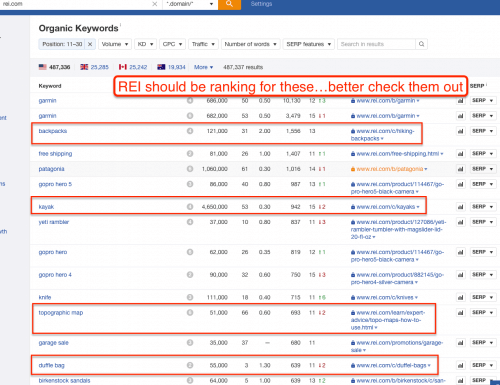Focus the Search in results field
Viewport: 500px width, 385px height.
tap(376, 44)
